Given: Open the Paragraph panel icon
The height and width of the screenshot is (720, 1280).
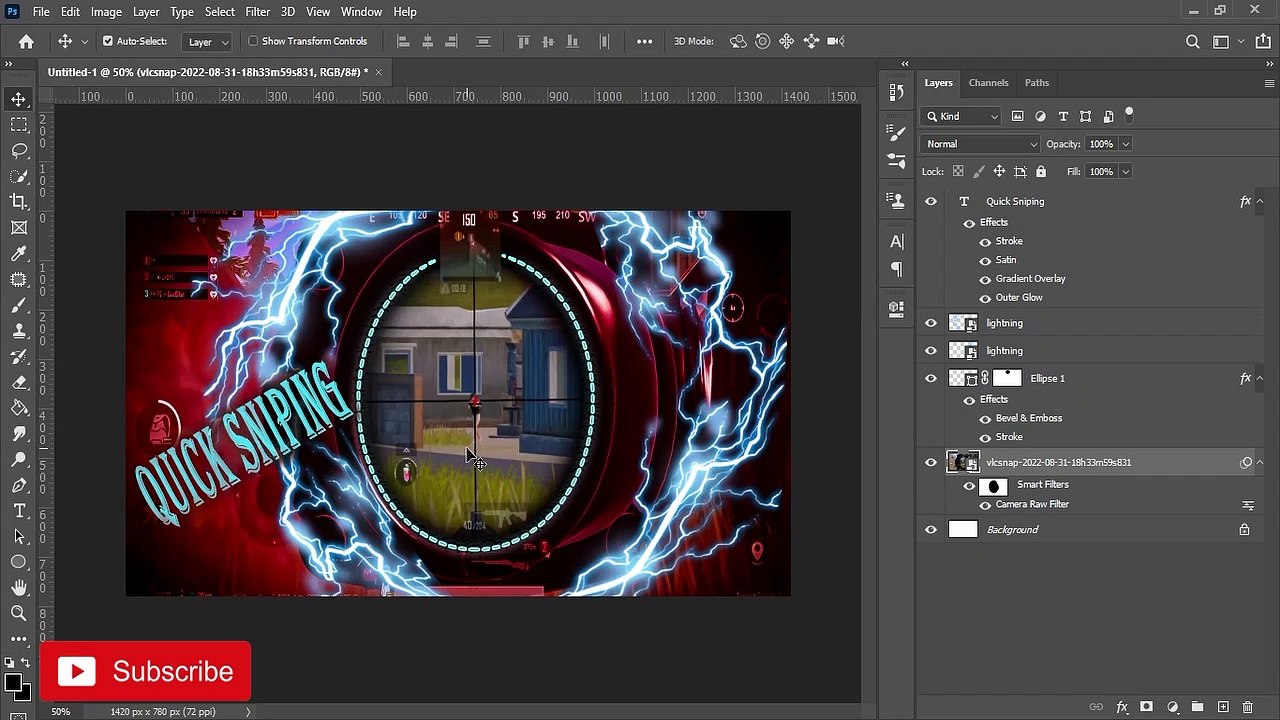Looking at the screenshot, I should tap(896, 269).
